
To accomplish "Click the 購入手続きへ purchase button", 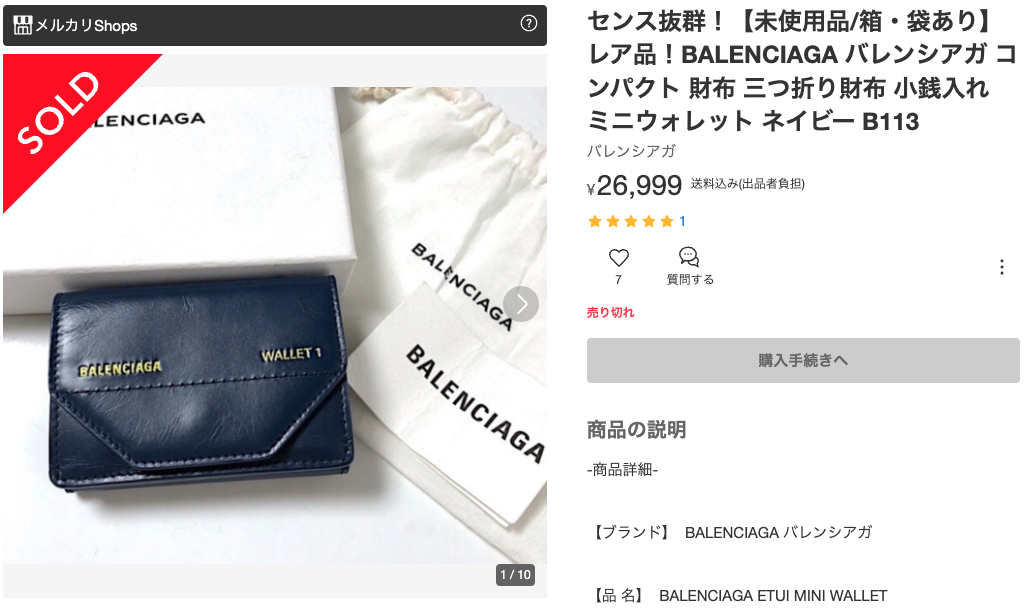I will click(x=803, y=360).
